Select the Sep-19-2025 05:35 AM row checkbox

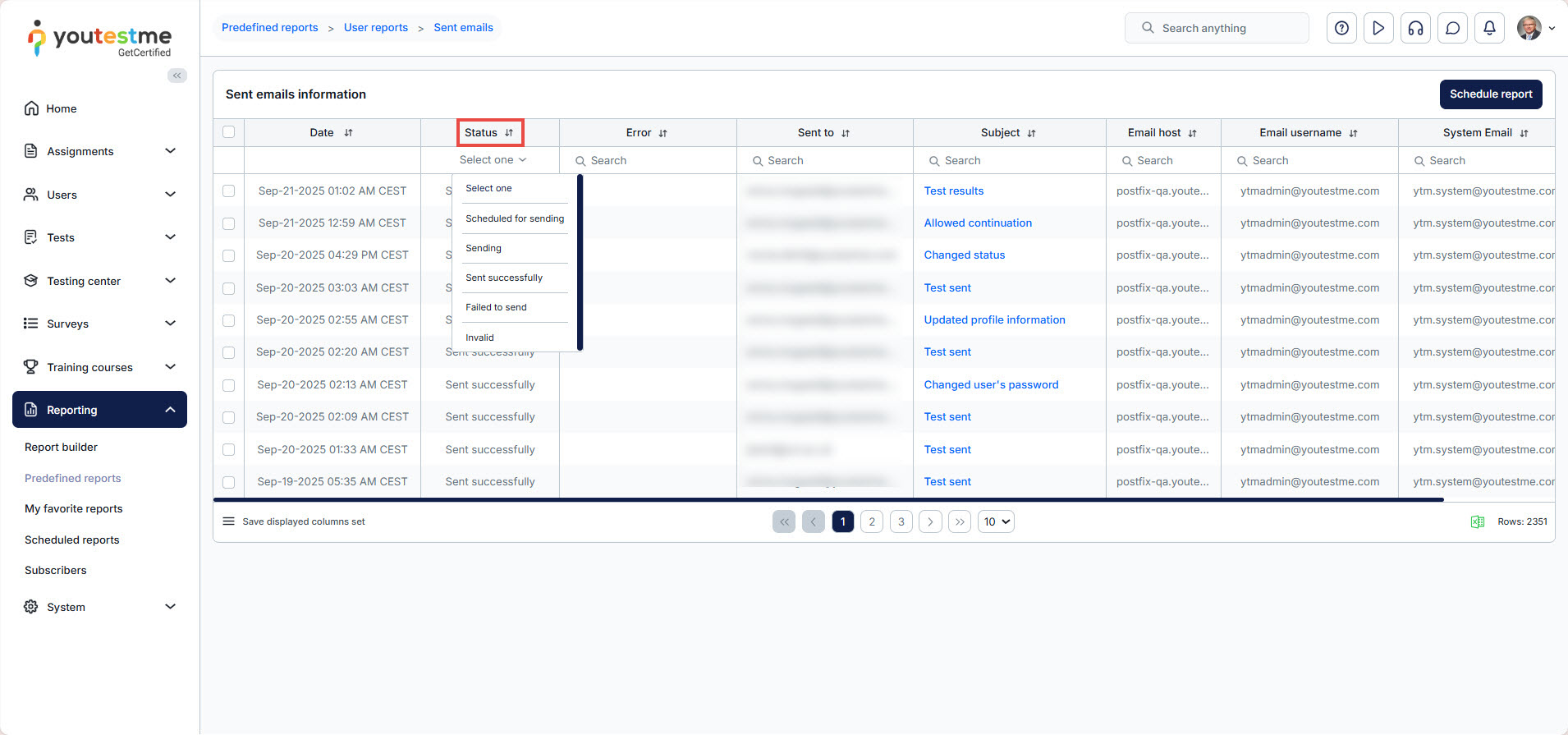(229, 482)
